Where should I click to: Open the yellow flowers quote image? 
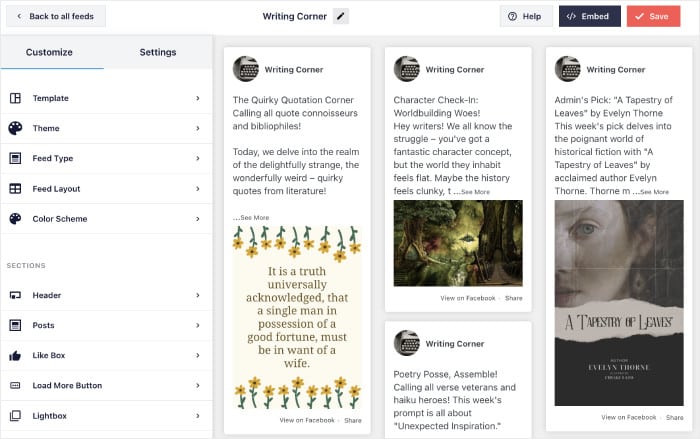click(x=297, y=318)
